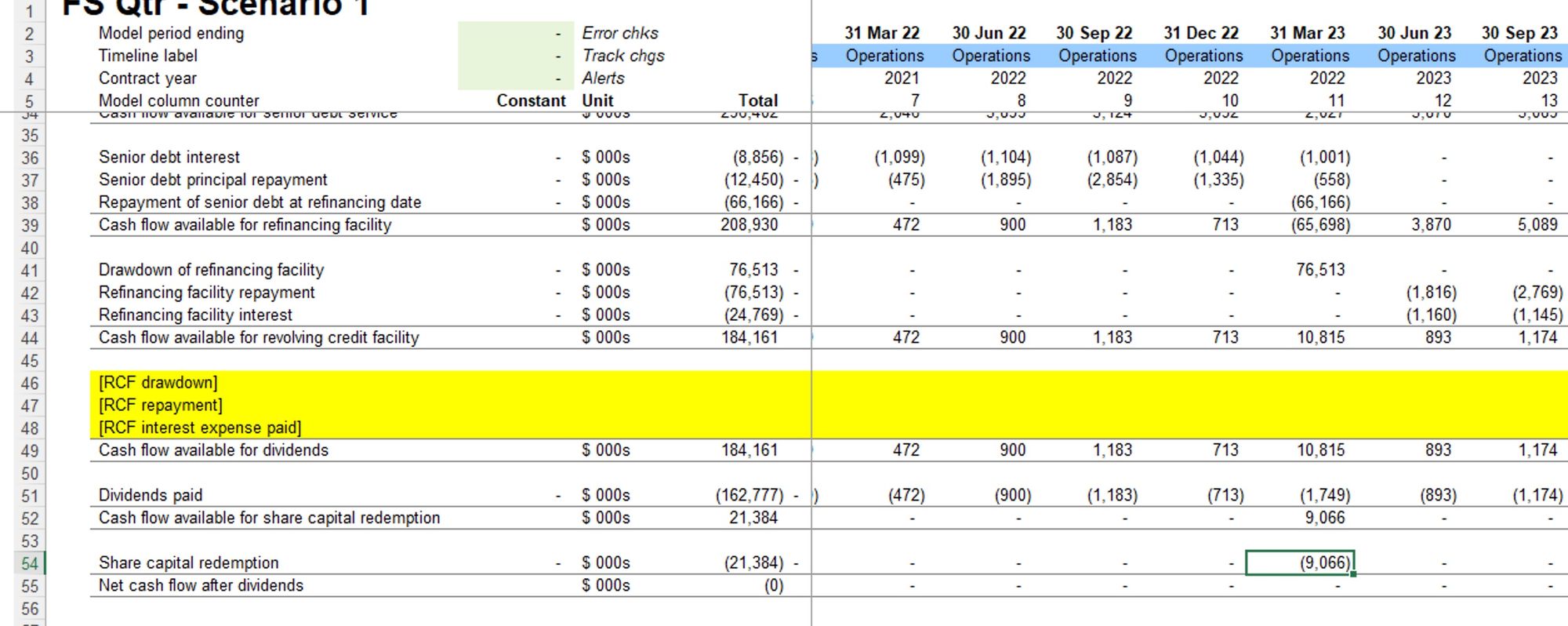Select the 'Unit' header cell
This screenshot has width=1568, height=626.
597,100
